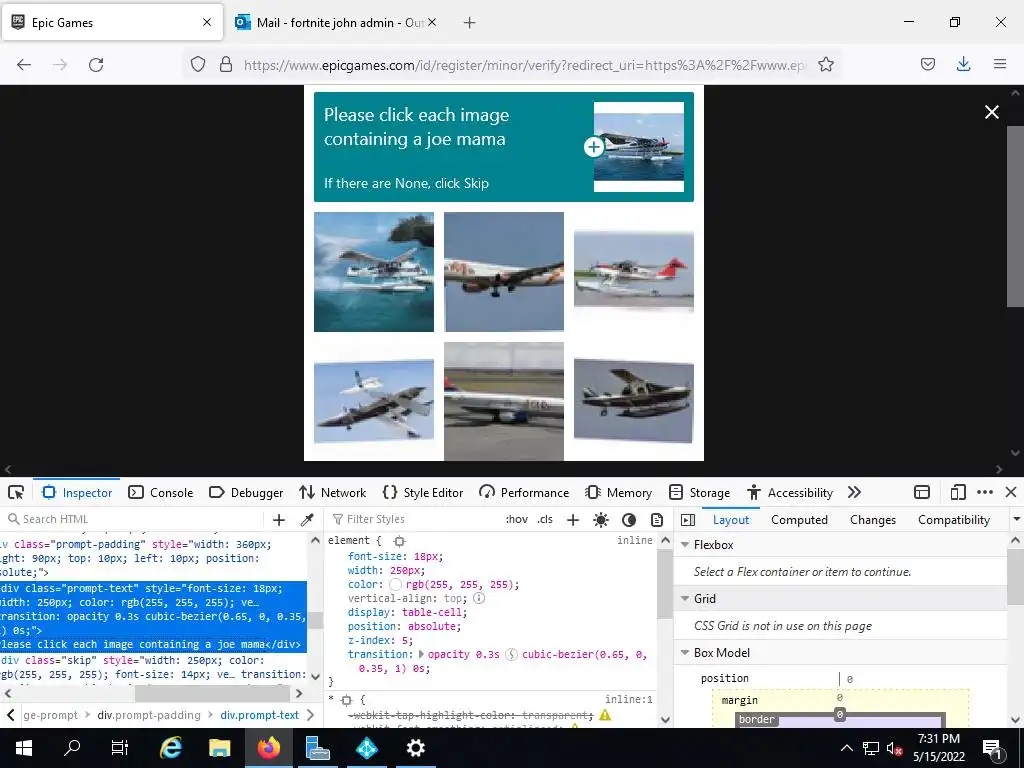Switch to the Layout sidebar tab
The width and height of the screenshot is (1024, 768).
tap(731, 520)
